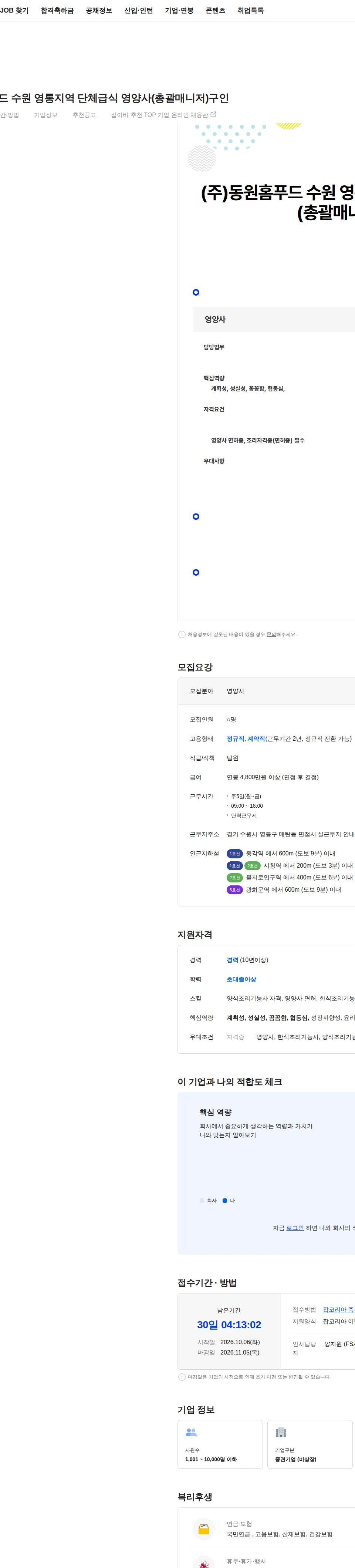The height and width of the screenshot is (1568, 355).
Task: Open the JOB 찾기 menu
Action: click(14, 10)
